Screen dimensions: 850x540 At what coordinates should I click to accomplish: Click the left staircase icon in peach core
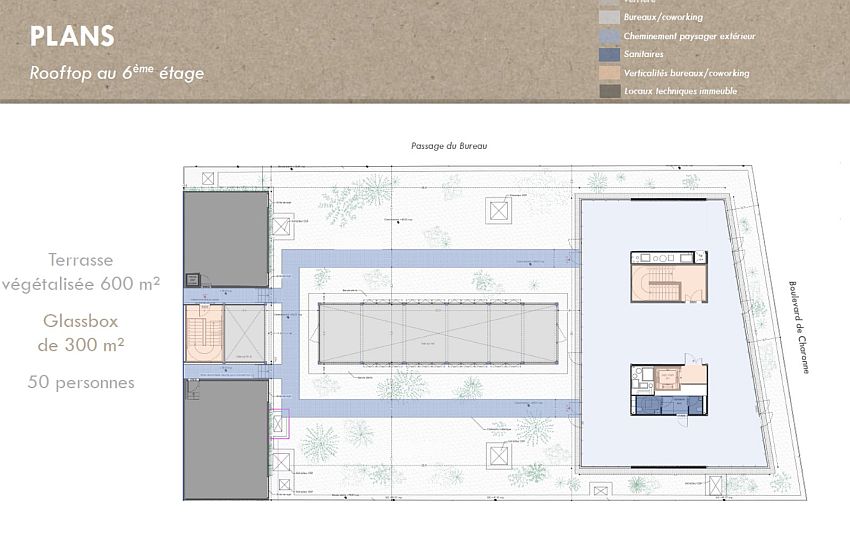click(201, 333)
